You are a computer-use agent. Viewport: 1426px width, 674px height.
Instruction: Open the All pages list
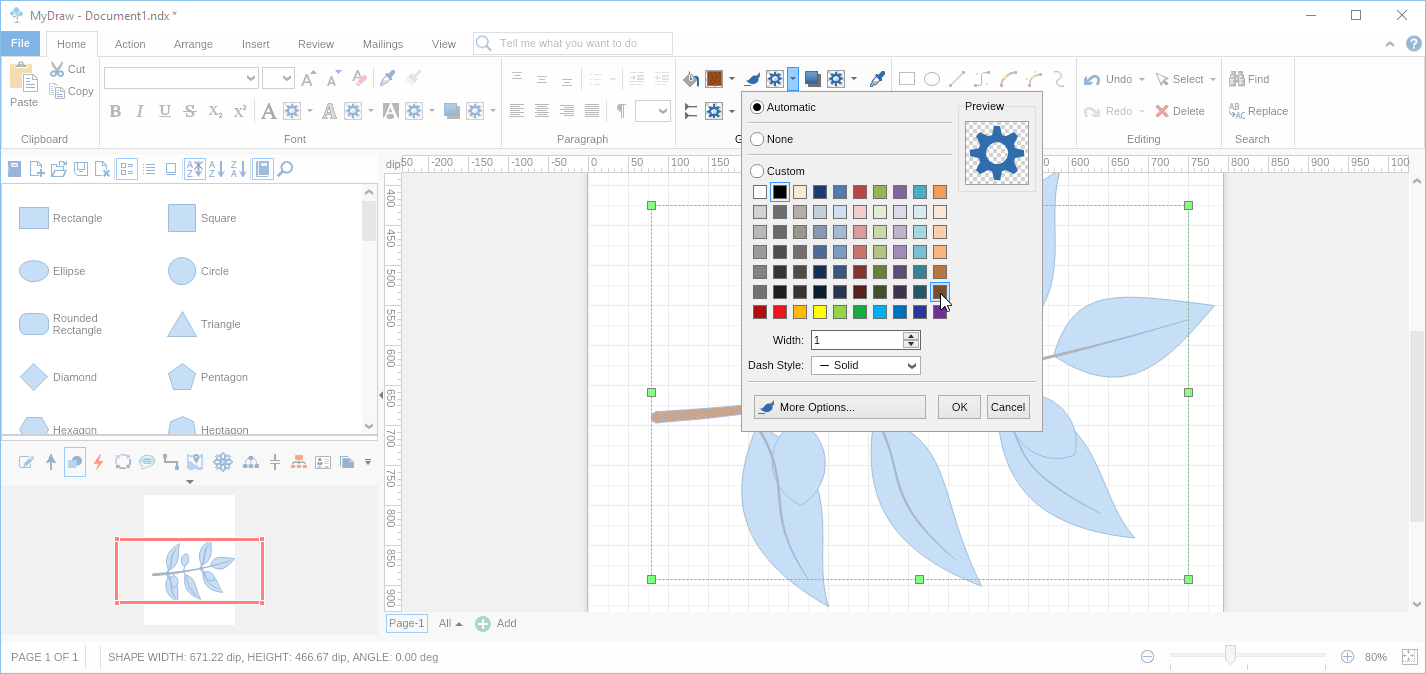click(450, 623)
